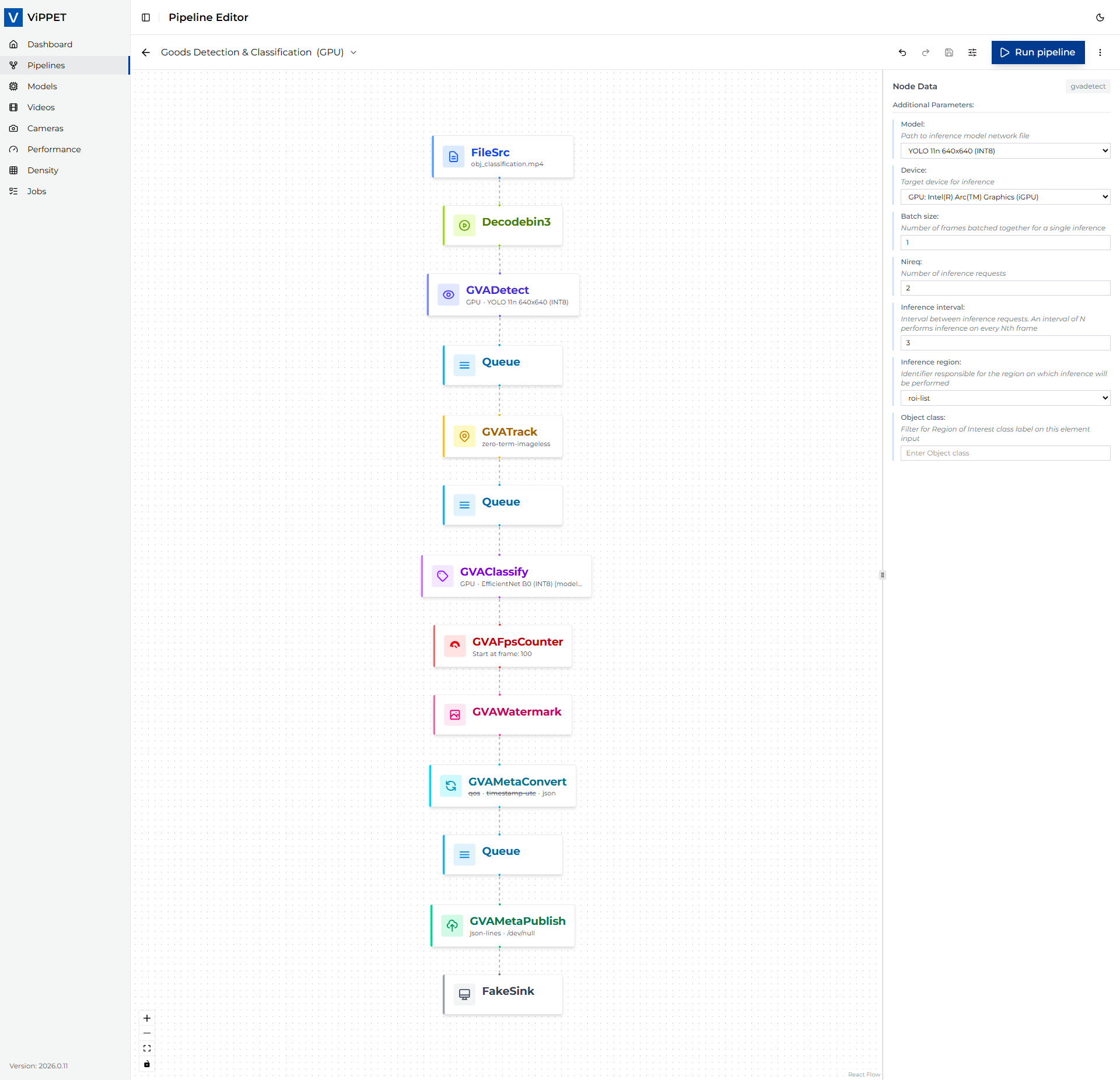Click the save pipeline icon

(949, 52)
